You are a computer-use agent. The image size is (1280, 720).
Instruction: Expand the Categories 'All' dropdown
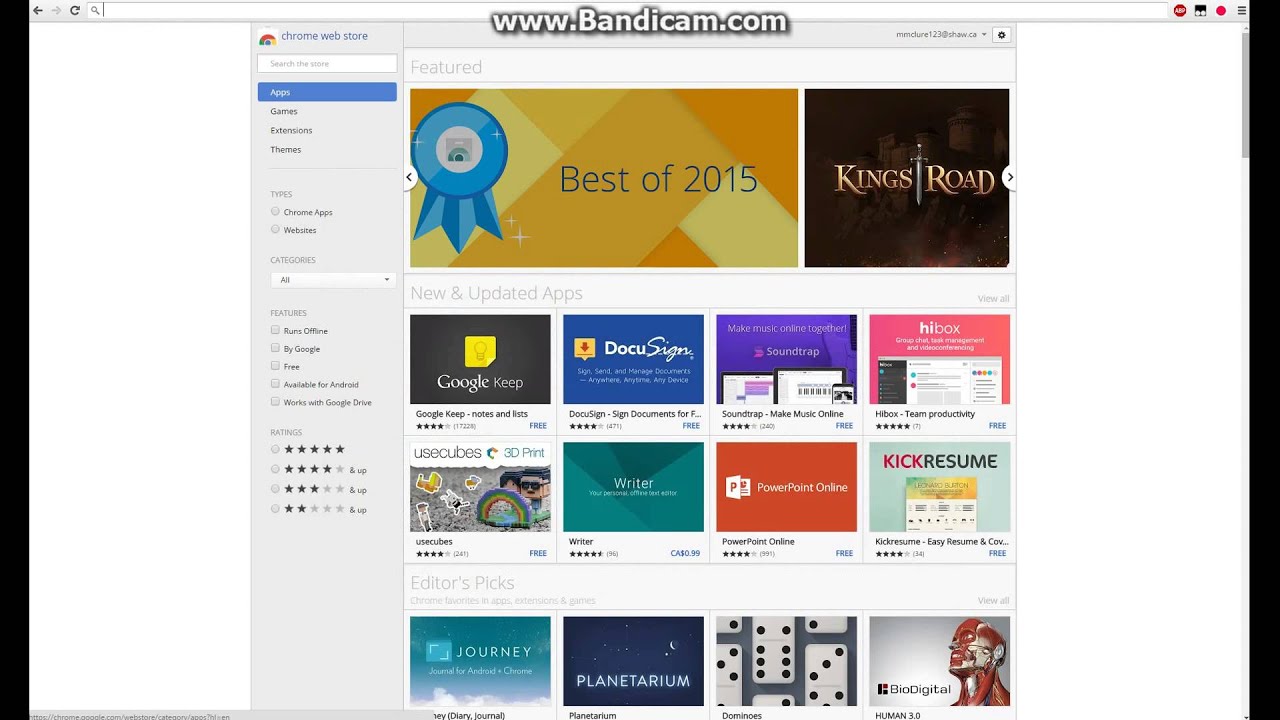333,280
